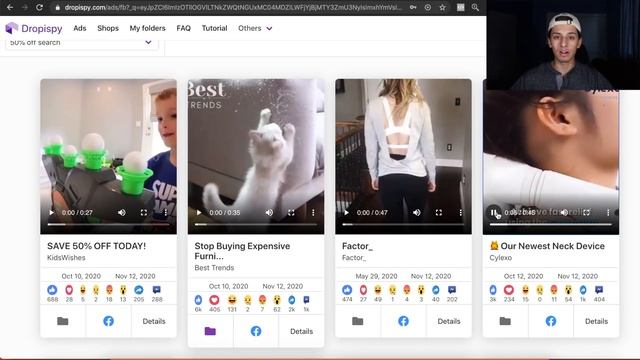640x360 pixels.
Task: Click the Stop Buying Expensive Furni... title
Action: pyautogui.click(x=242, y=251)
